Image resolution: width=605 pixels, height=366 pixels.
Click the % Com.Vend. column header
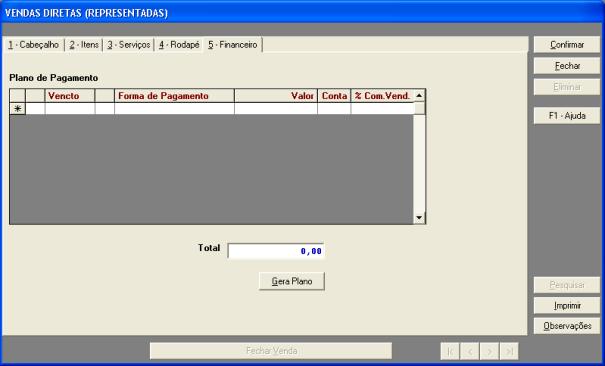[x=382, y=96]
